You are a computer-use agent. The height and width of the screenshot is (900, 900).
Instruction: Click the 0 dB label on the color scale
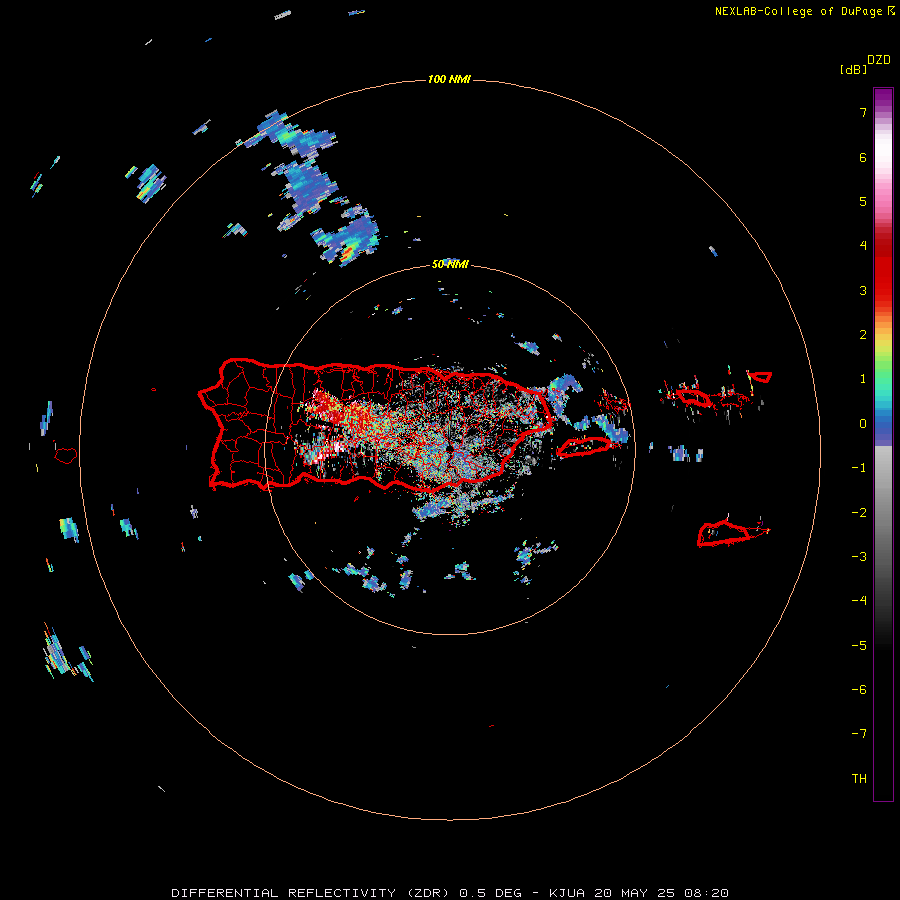click(863, 424)
